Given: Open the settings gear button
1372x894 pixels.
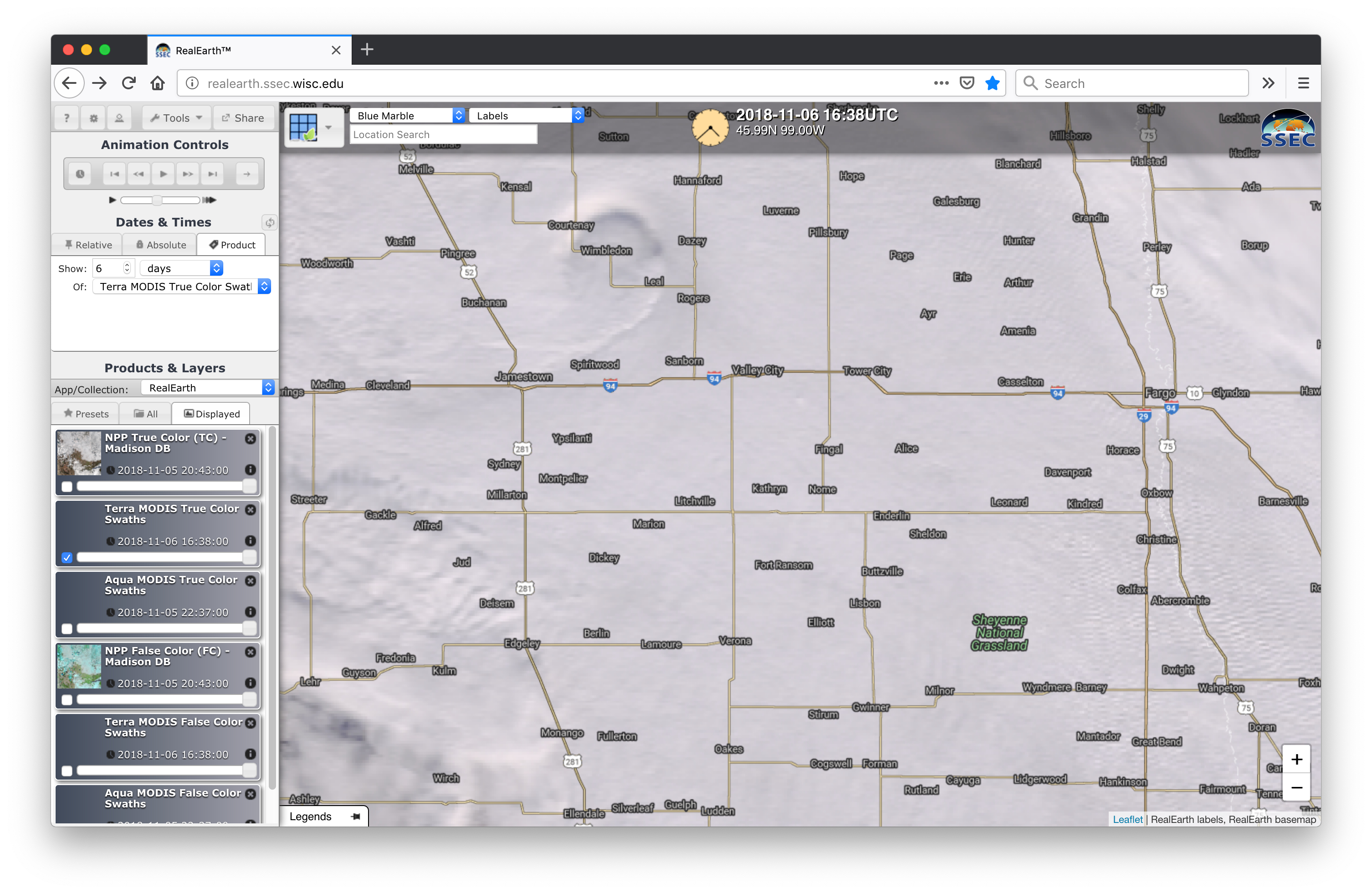Looking at the screenshot, I should [93, 118].
